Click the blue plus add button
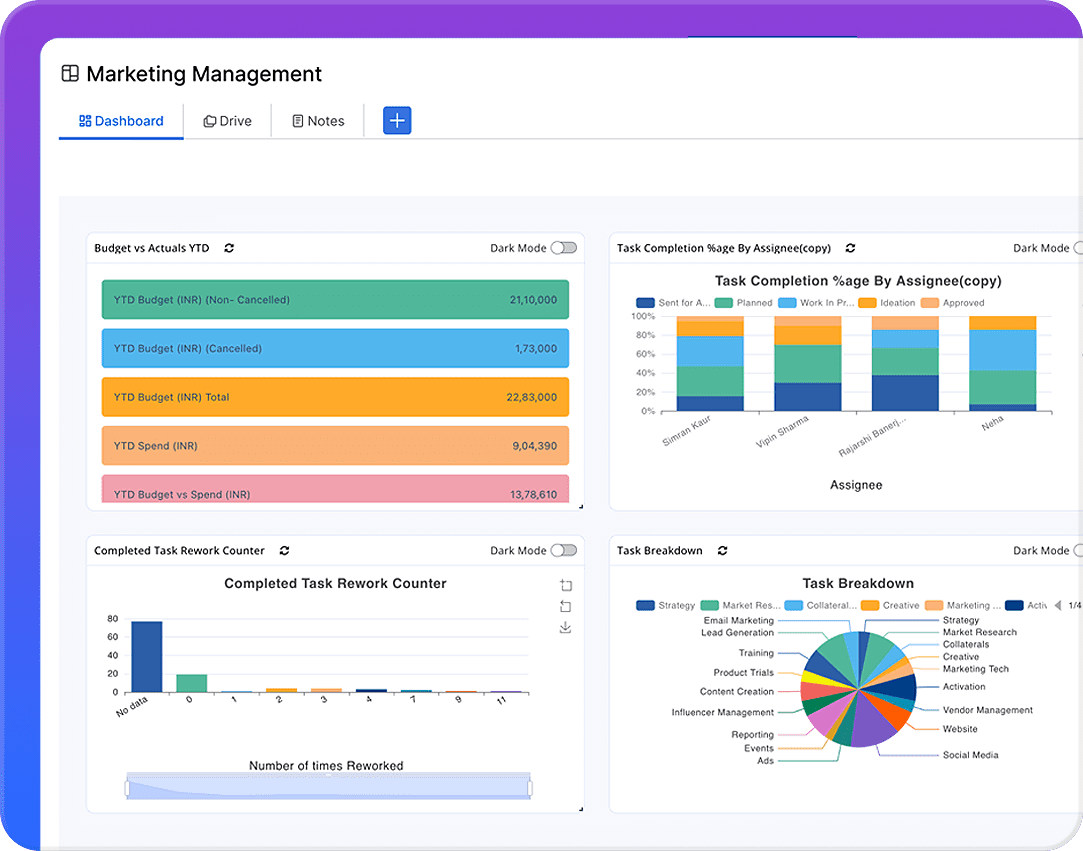This screenshot has width=1083, height=851. point(397,120)
